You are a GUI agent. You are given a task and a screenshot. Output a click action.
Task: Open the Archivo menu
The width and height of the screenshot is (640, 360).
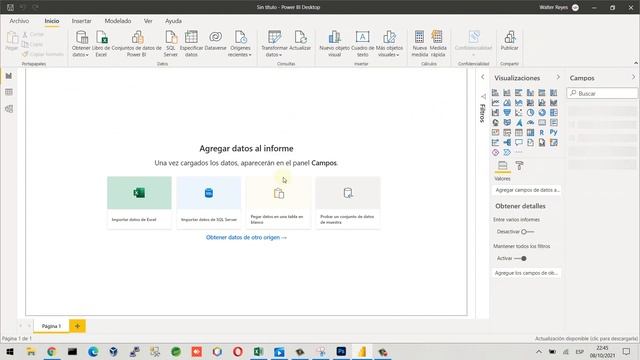point(19,21)
